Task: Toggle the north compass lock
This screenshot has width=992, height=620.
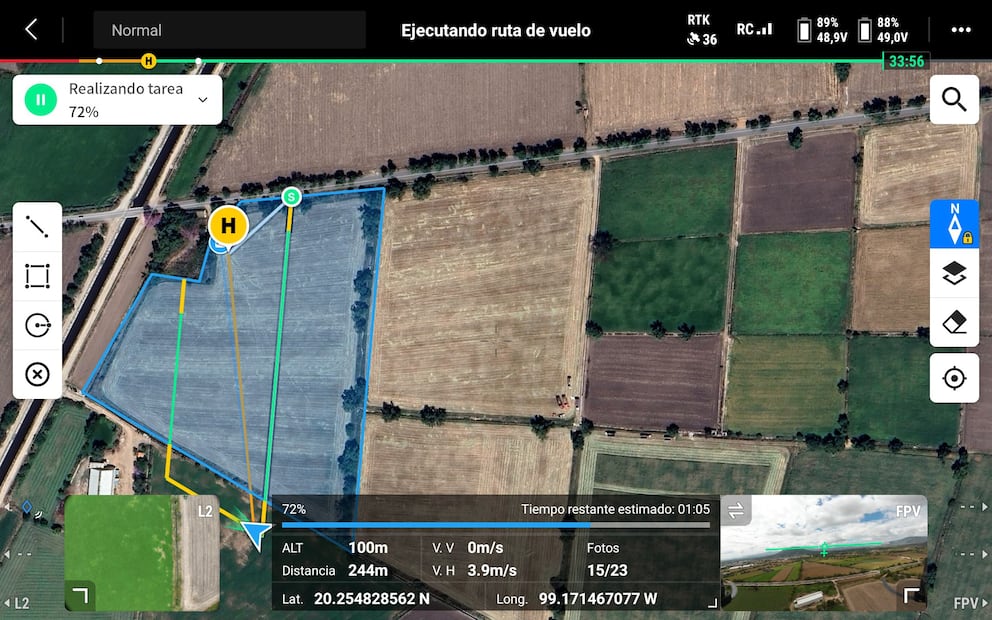Action: pyautogui.click(x=954, y=224)
